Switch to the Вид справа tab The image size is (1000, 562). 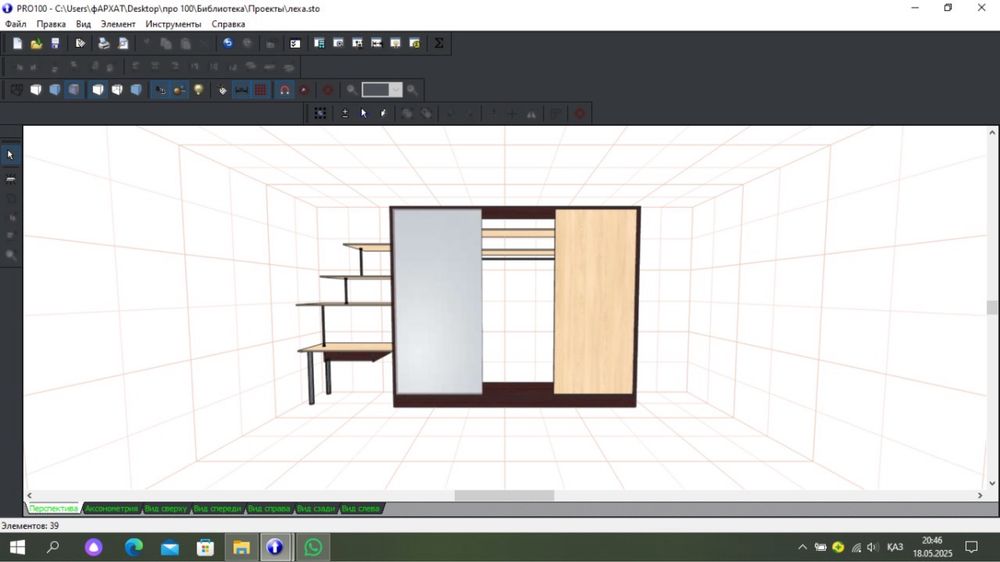coord(269,508)
